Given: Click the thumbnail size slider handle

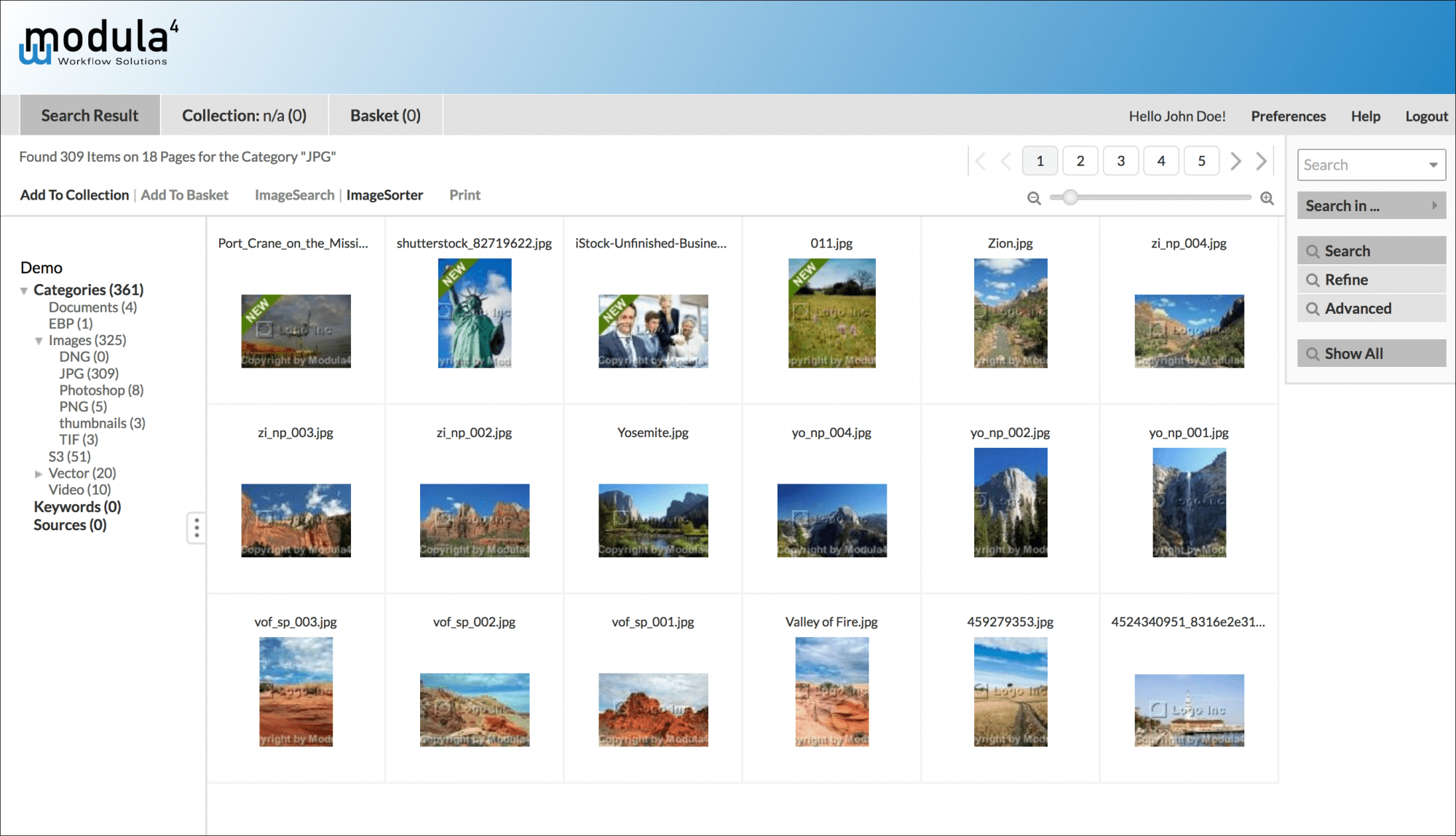Looking at the screenshot, I should pyautogui.click(x=1069, y=197).
